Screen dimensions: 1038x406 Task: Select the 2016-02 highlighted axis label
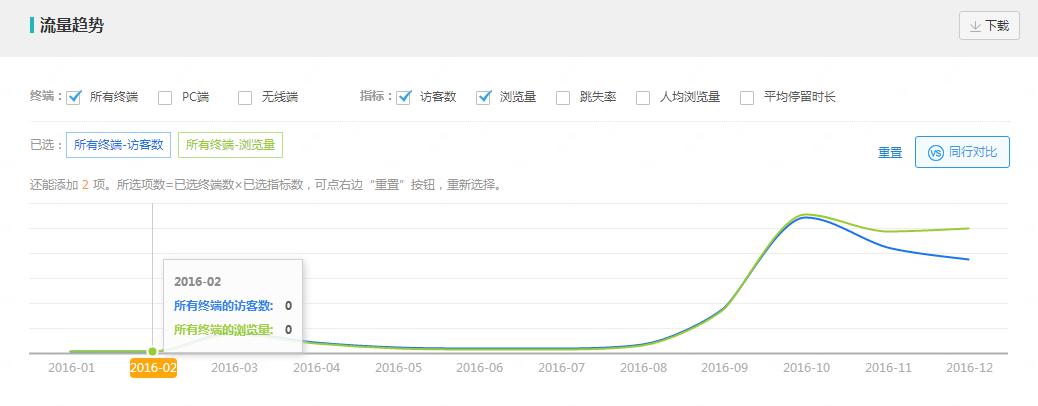tap(153, 368)
